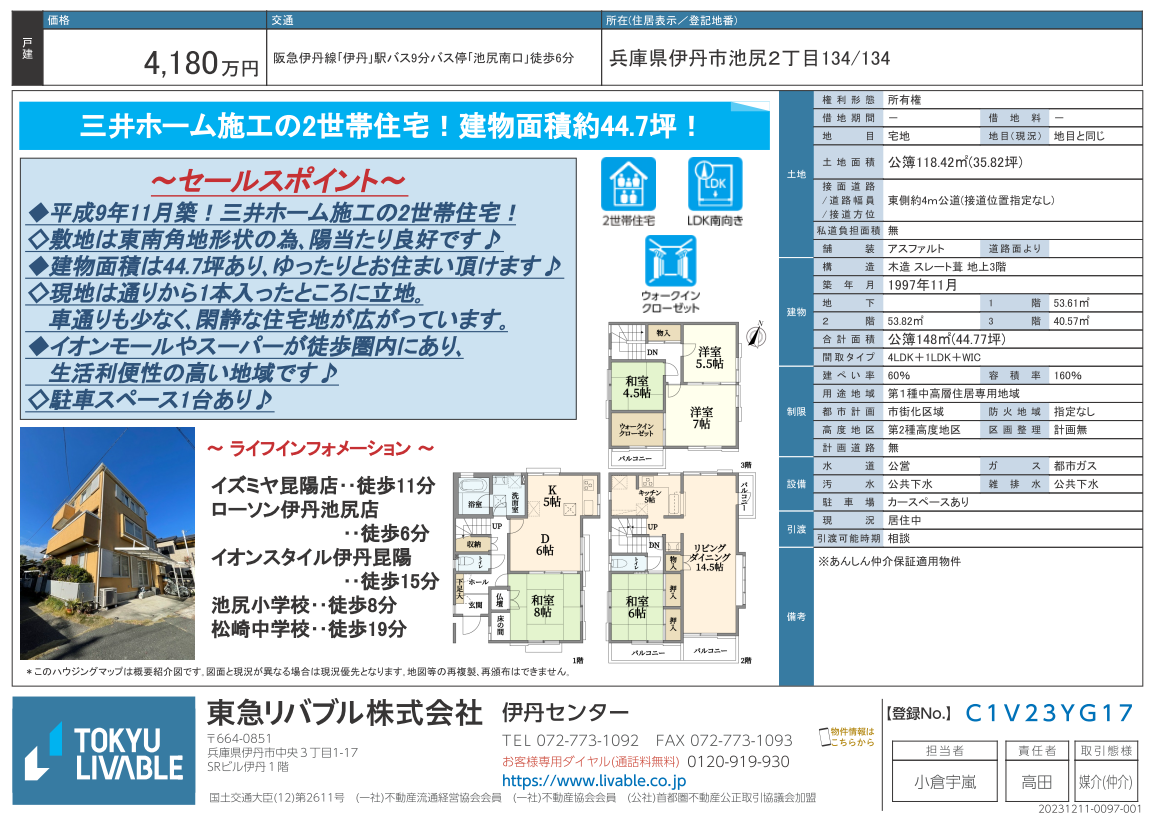Click the セールスポイント heading

pos(277,181)
